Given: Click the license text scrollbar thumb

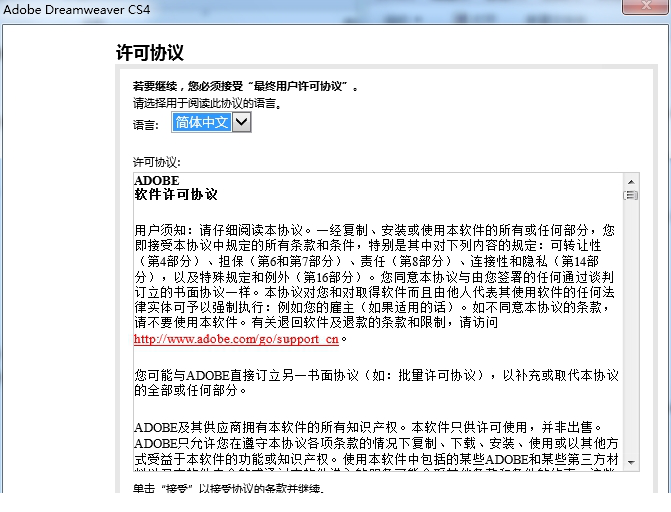Looking at the screenshot, I should click(x=631, y=195).
